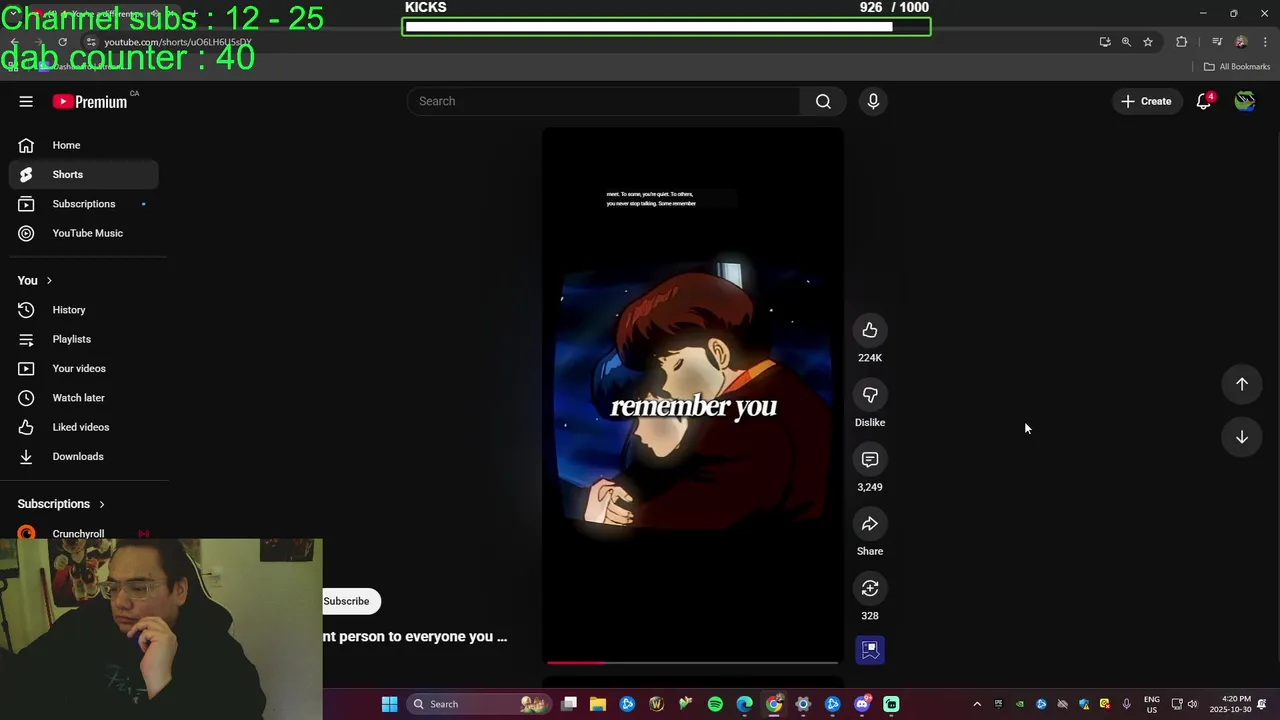Share the Short

click(870, 524)
